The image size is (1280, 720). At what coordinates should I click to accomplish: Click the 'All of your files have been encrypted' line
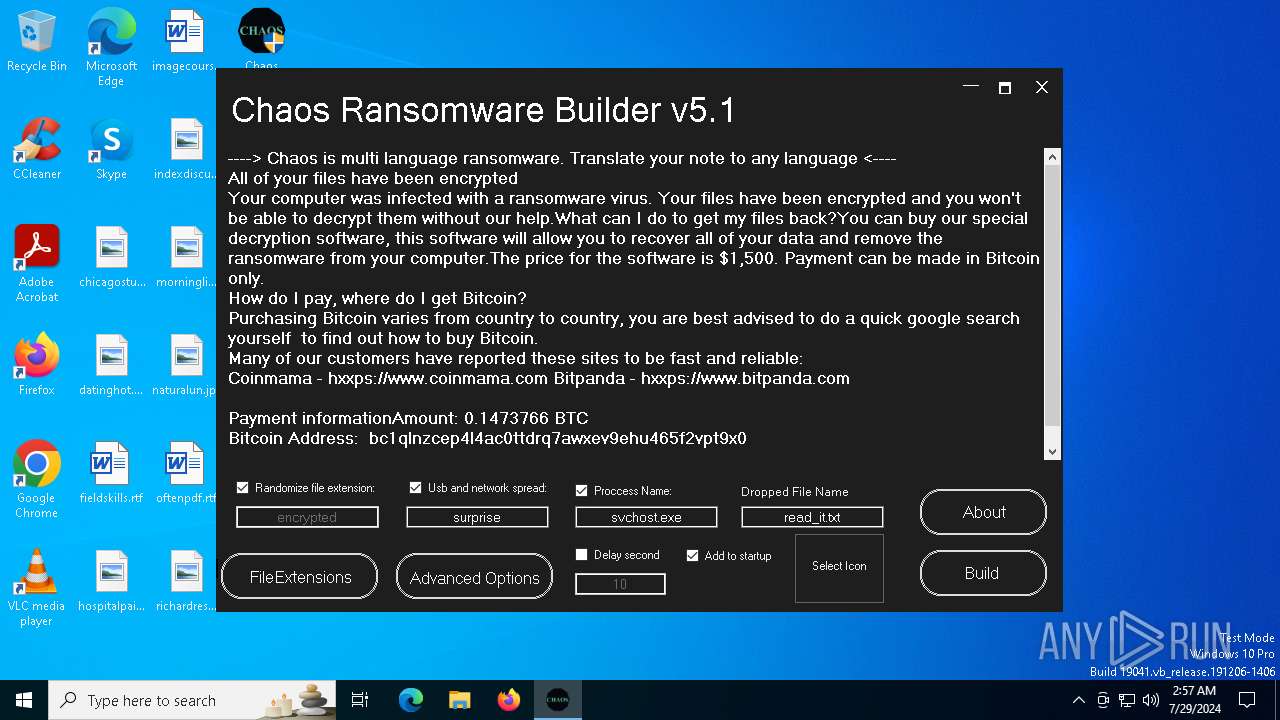click(373, 178)
